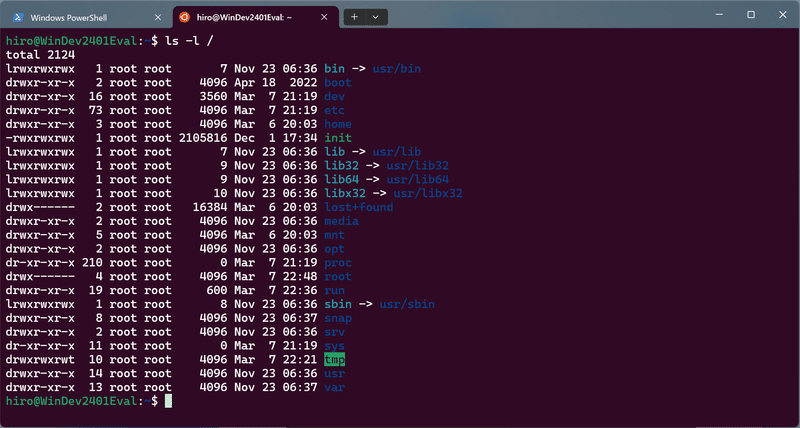This screenshot has height=428, width=800.
Task: Click the 'dev' directory name
Action: [335, 96]
